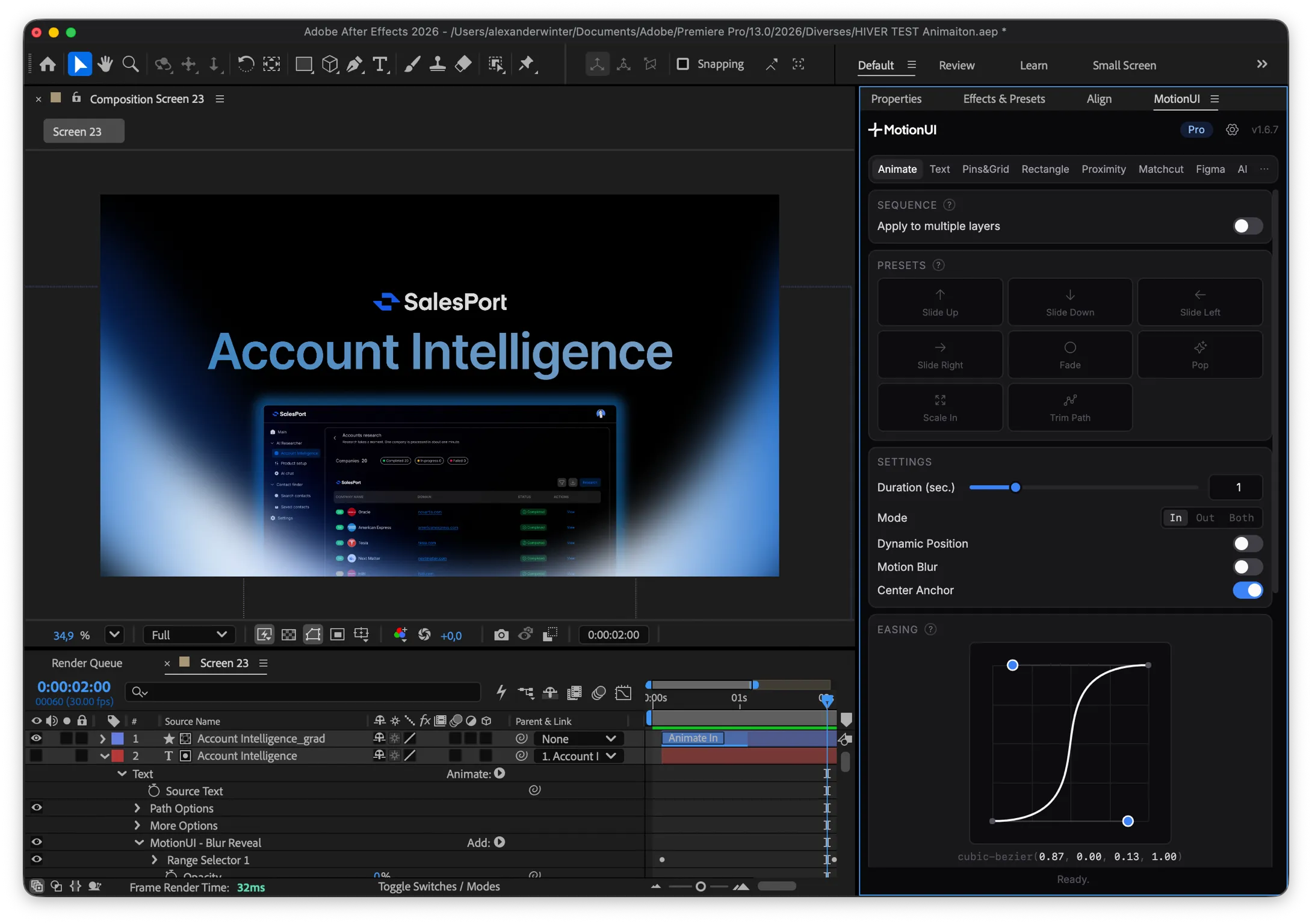Enable the Motion Blur switch
Image resolution: width=1312 pixels, height=924 pixels.
tap(1247, 567)
